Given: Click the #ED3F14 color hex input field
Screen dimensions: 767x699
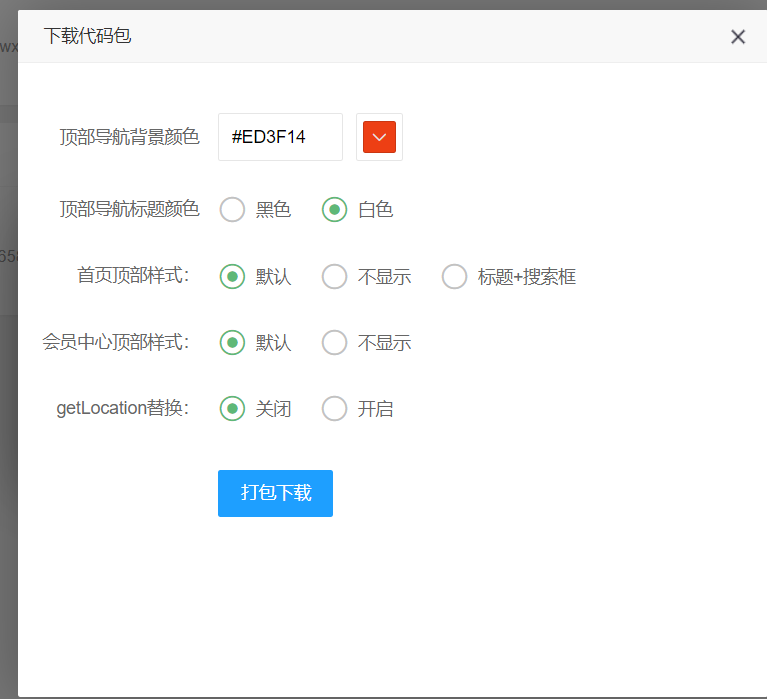Looking at the screenshot, I should tap(280, 137).
